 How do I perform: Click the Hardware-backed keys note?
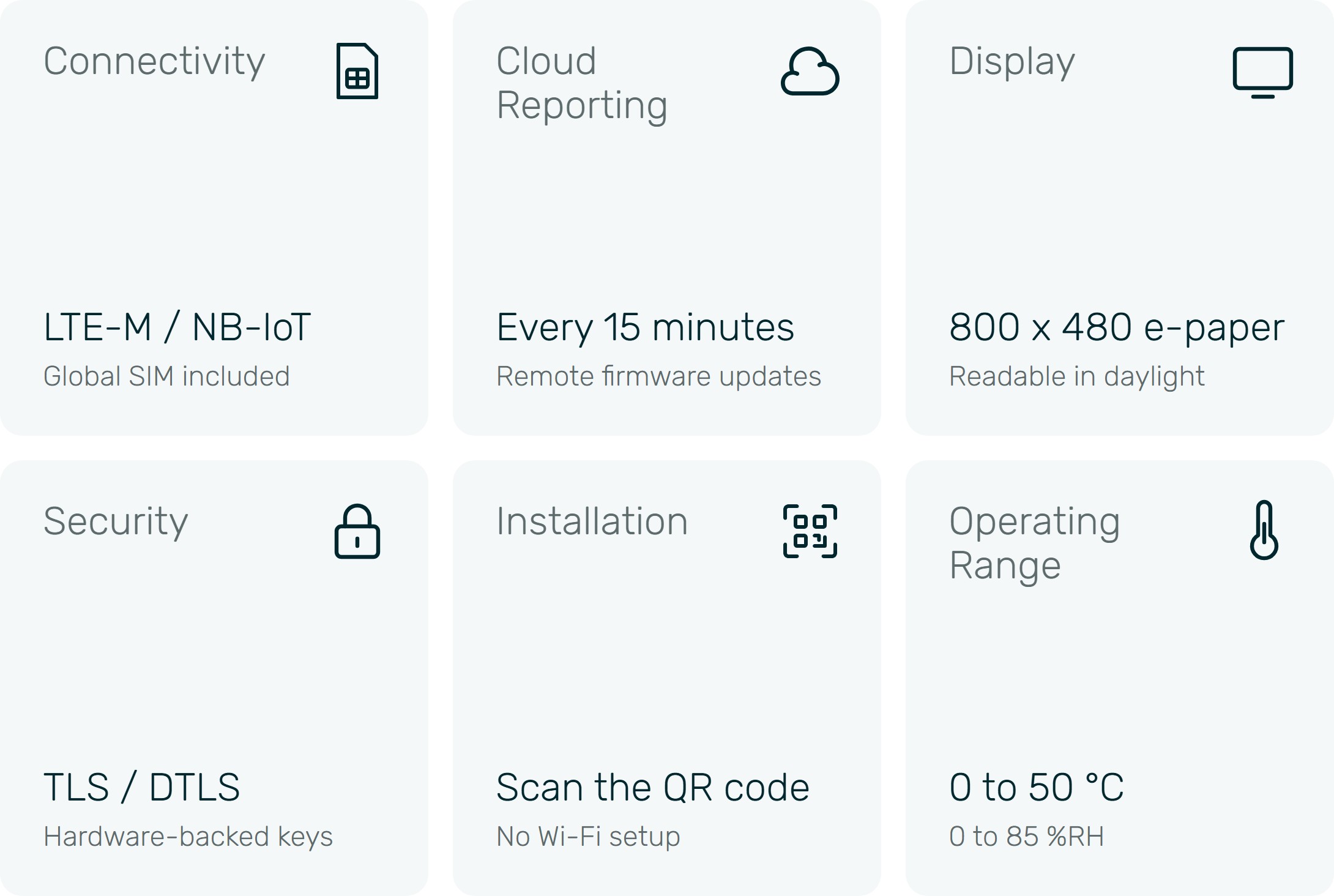pos(188,837)
